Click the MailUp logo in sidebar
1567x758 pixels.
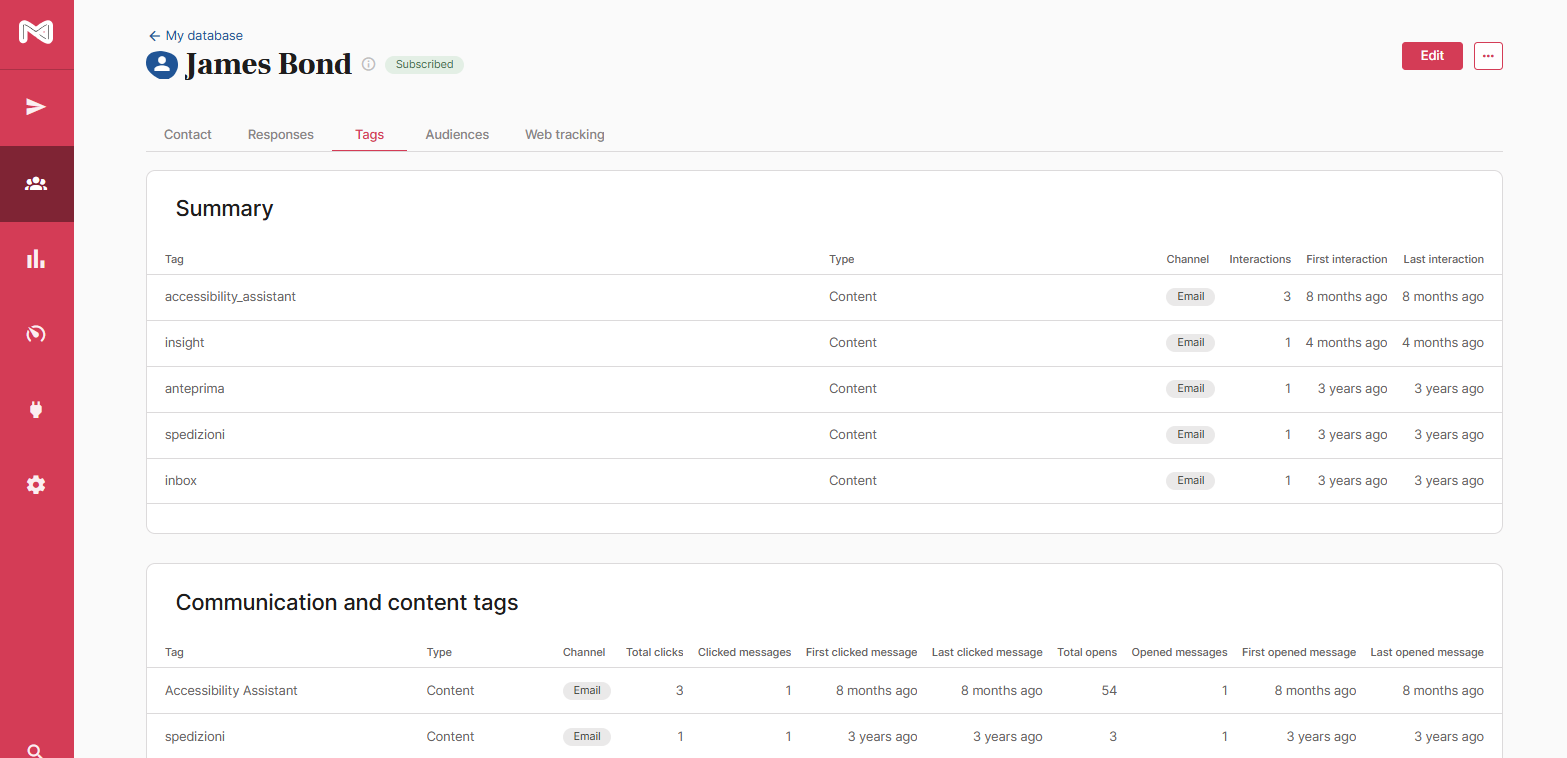coord(36,32)
